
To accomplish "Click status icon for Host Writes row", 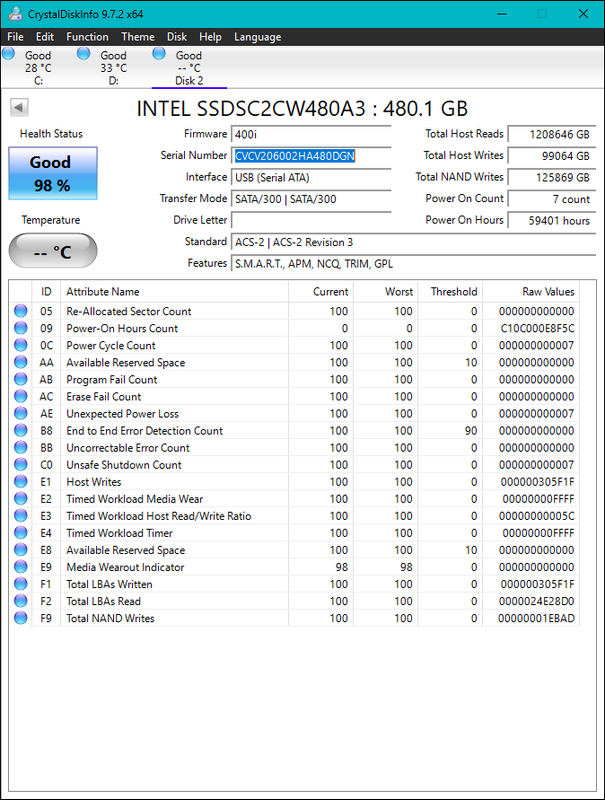I will [21, 481].
